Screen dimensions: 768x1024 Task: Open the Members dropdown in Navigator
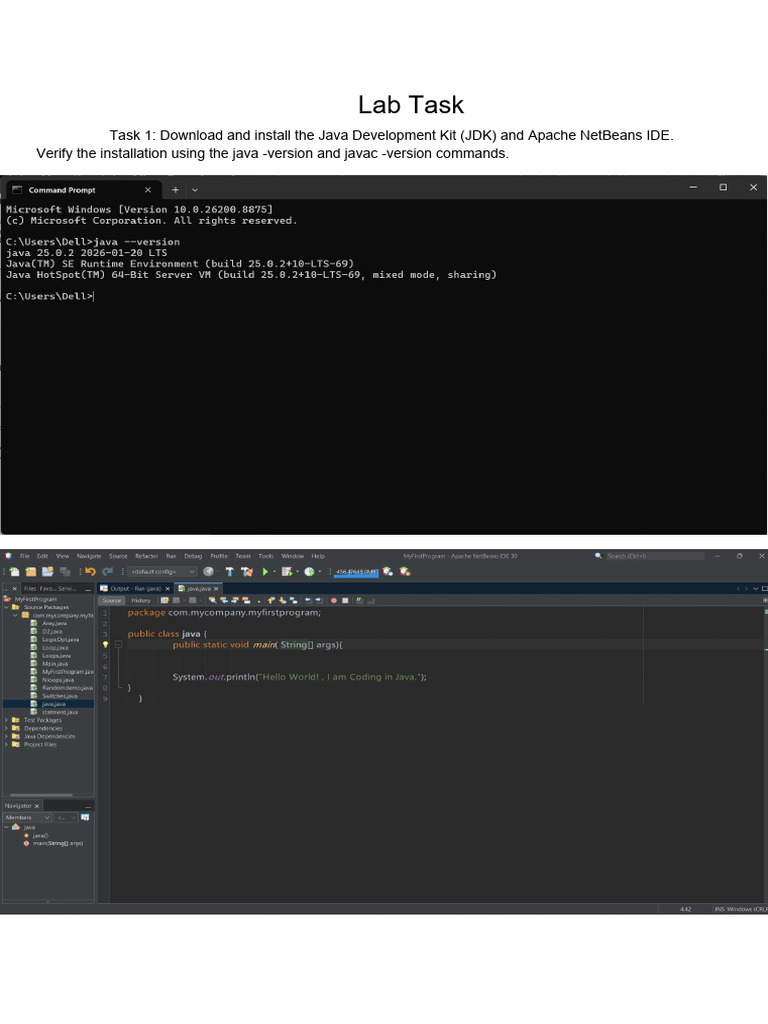(x=27, y=817)
